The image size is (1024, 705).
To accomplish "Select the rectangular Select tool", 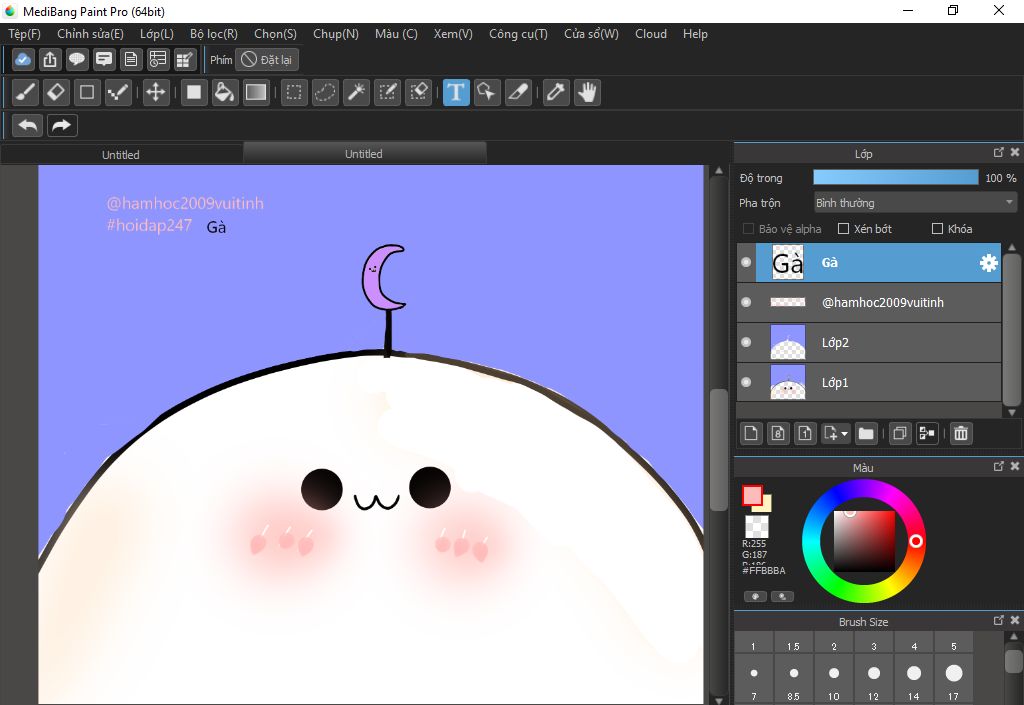I will click(294, 92).
